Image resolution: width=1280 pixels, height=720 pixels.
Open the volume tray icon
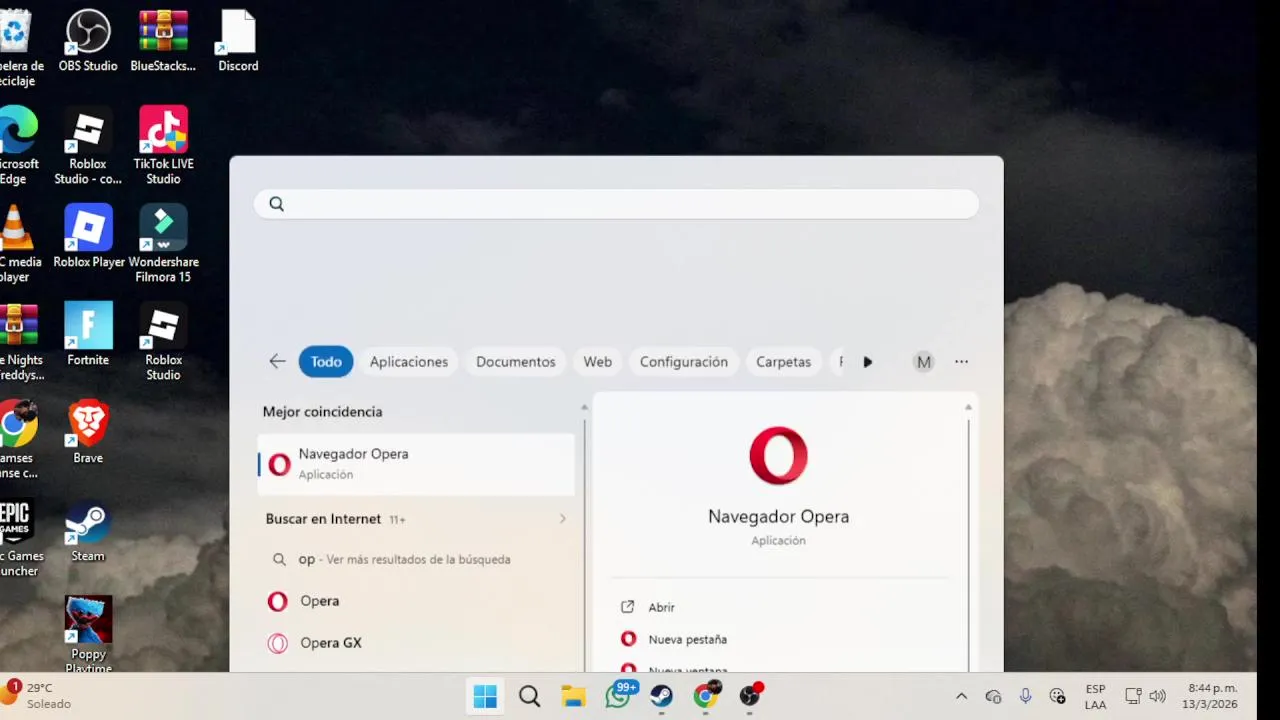tap(1158, 696)
